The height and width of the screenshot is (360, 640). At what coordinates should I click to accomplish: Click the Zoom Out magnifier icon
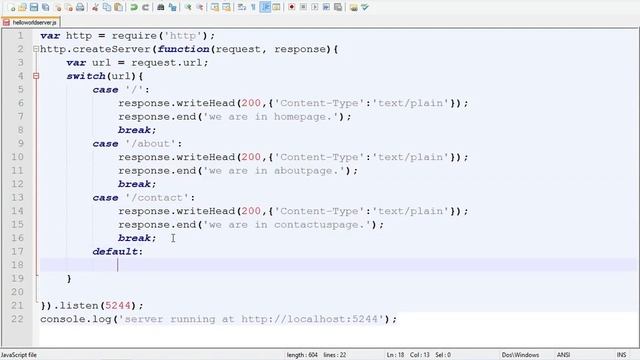200,7
